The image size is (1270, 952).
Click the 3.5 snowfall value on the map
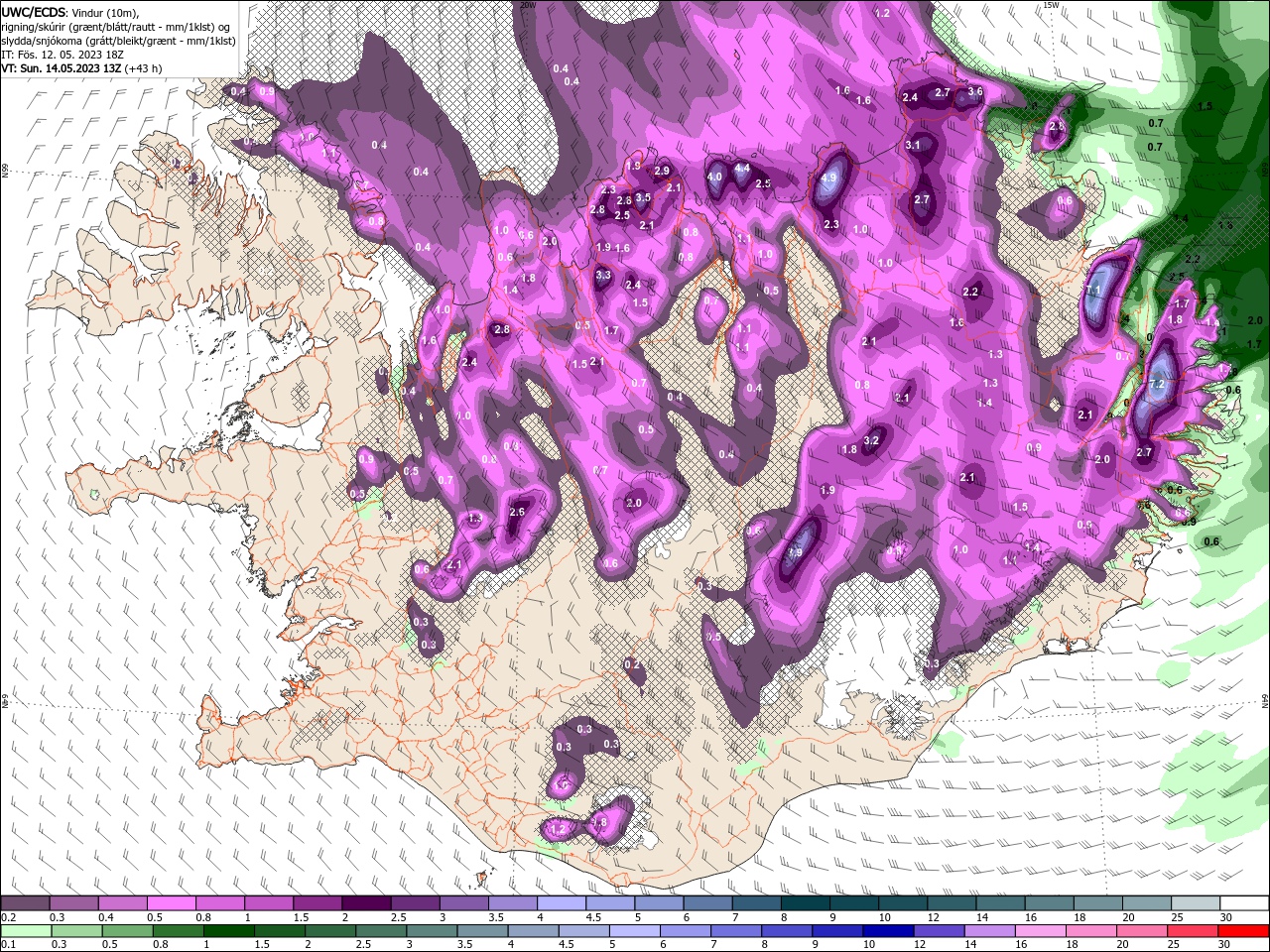tap(643, 197)
